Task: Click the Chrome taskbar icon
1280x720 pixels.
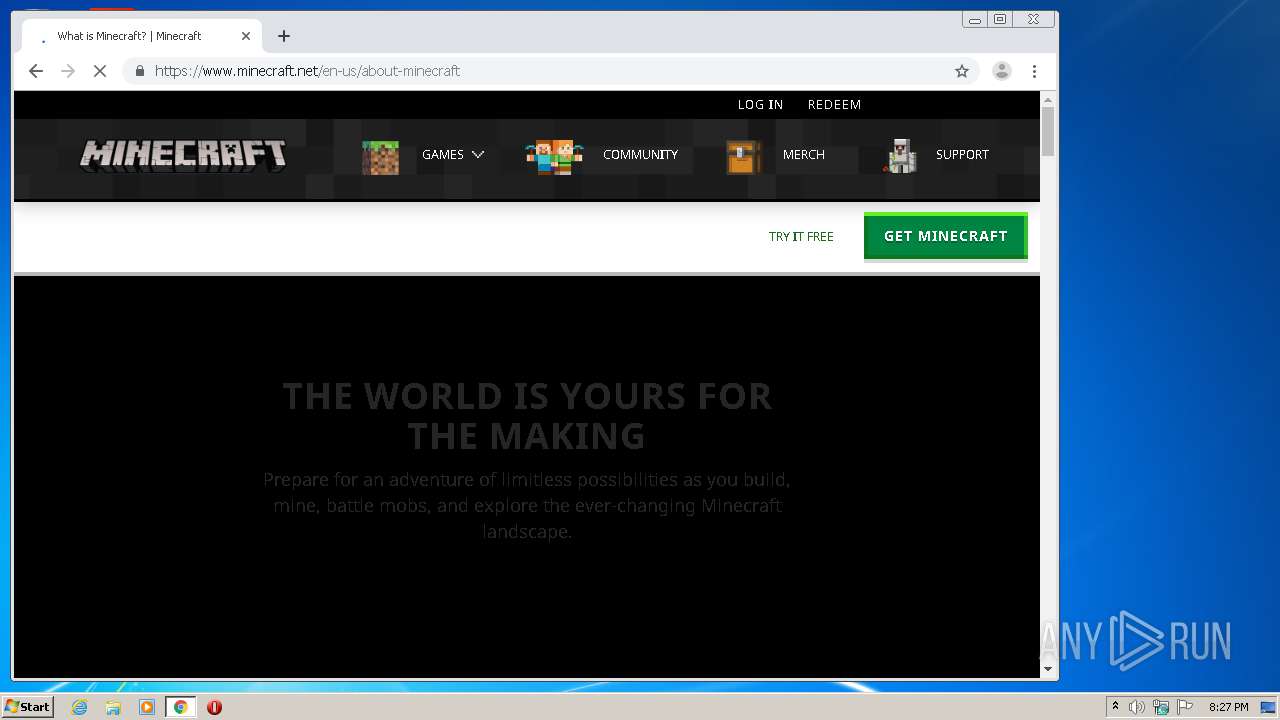Action: [181, 707]
